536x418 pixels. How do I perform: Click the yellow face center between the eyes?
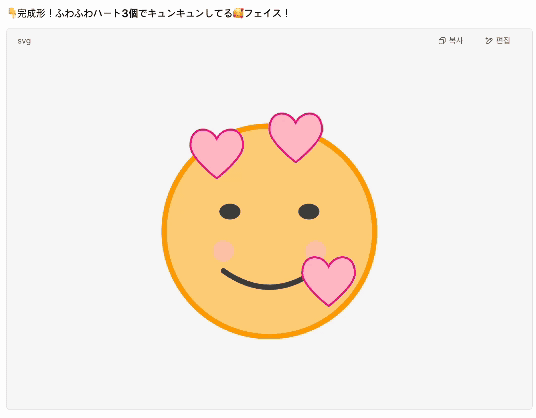tap(269, 212)
